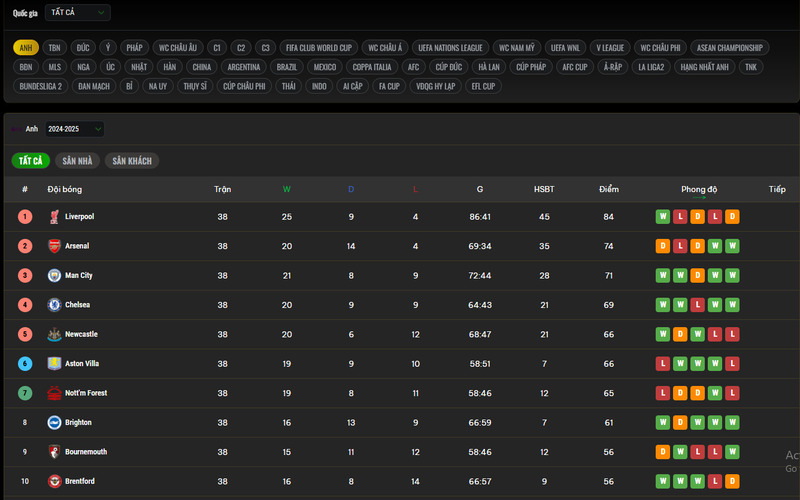Click rank 2 badge in Arsenal row
Screen dimensions: 800x500
[x=25, y=246]
